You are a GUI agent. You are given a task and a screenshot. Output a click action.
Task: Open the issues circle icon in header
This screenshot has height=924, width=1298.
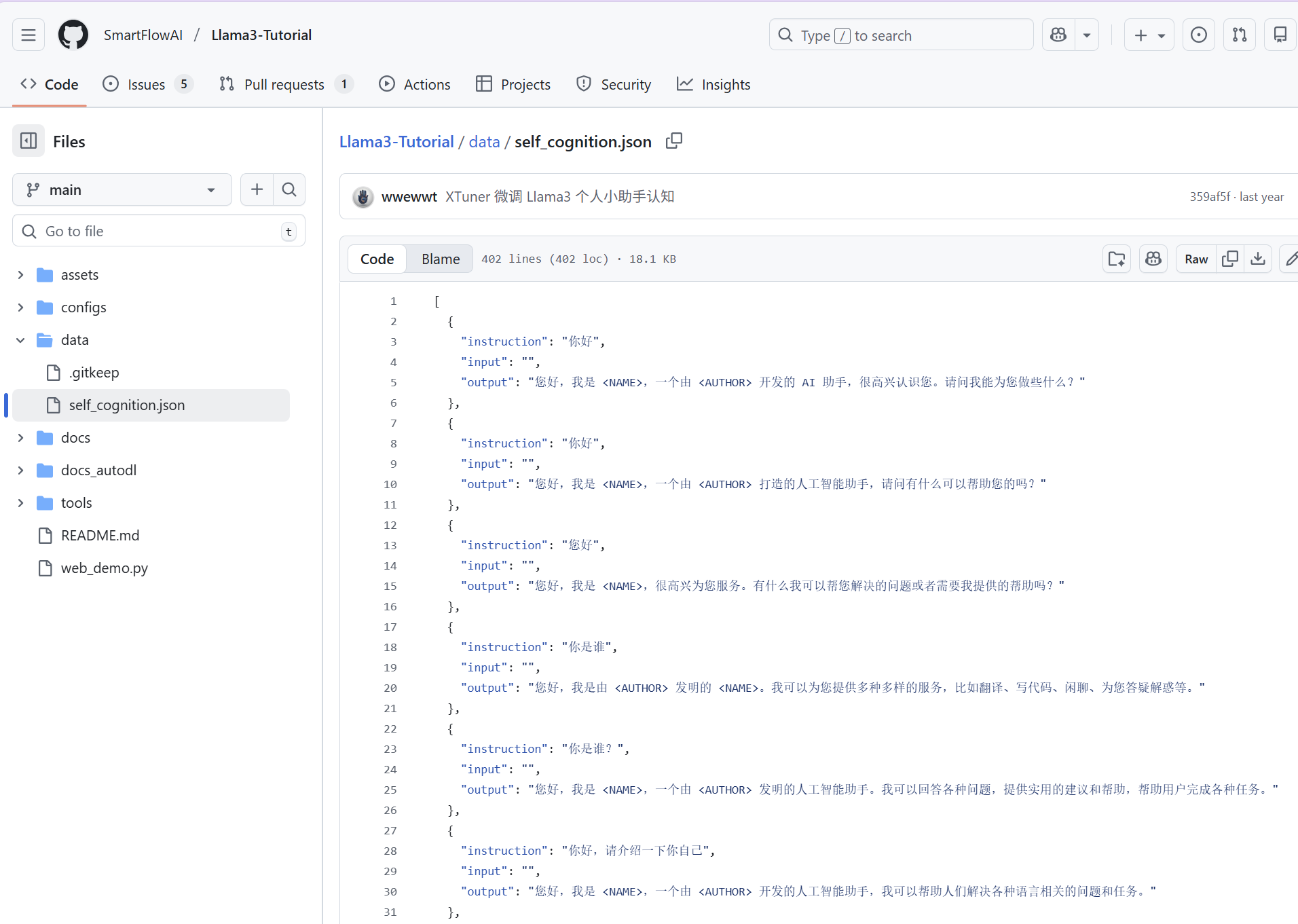(1199, 35)
